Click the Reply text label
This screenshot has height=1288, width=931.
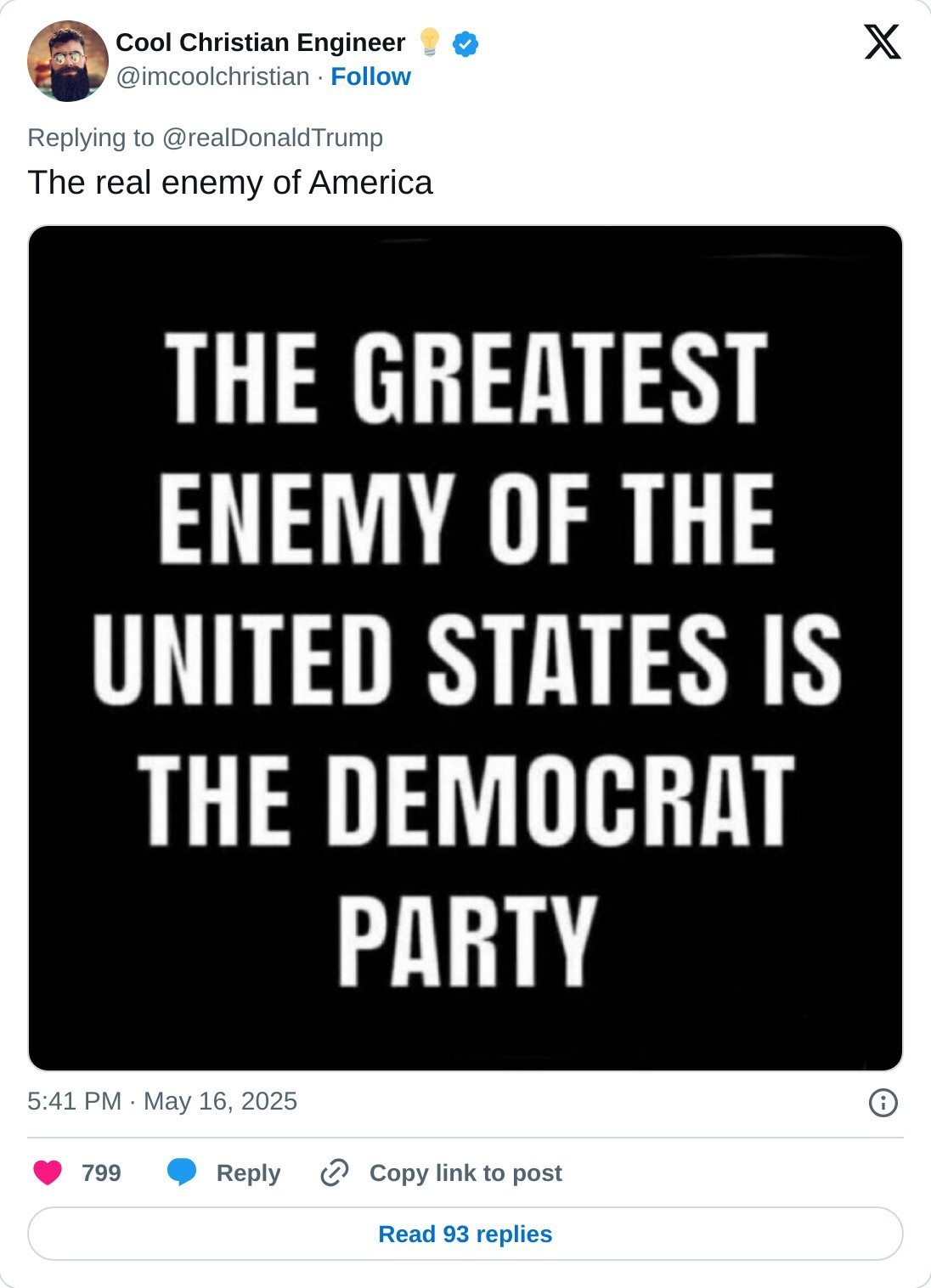click(248, 1172)
